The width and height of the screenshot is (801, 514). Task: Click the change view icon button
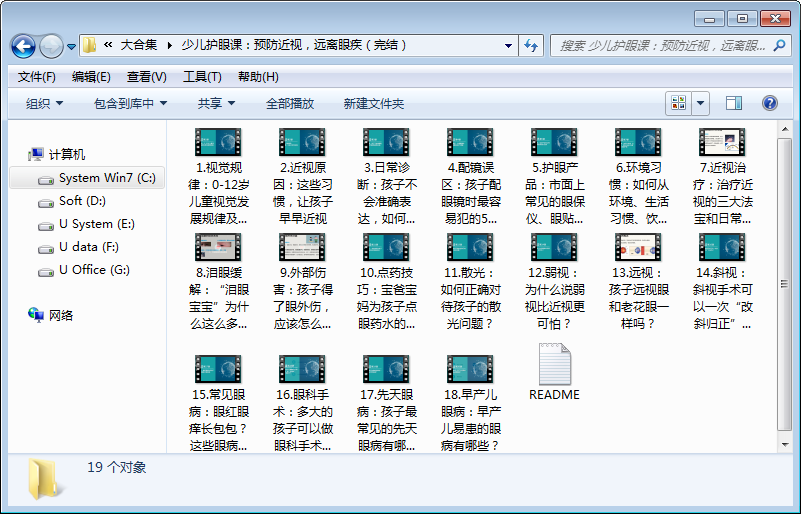tap(679, 103)
